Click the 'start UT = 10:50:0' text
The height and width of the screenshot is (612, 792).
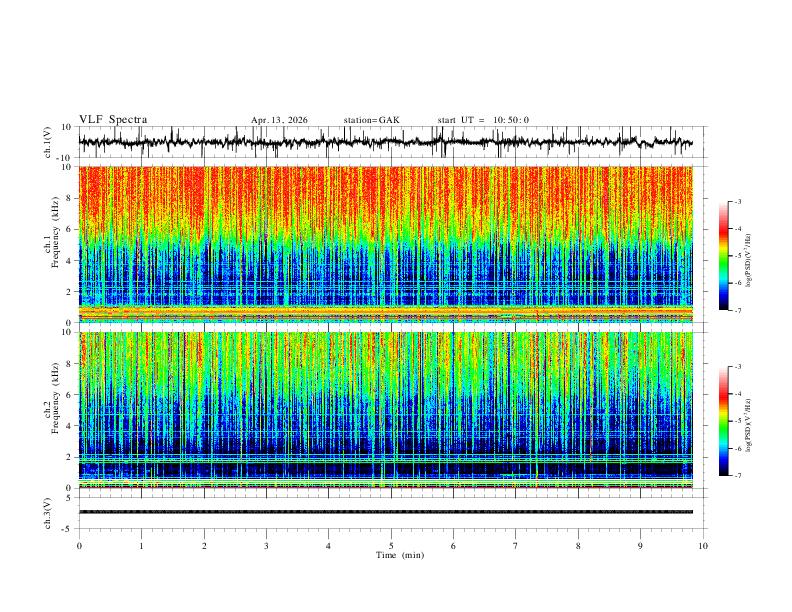pos(483,120)
